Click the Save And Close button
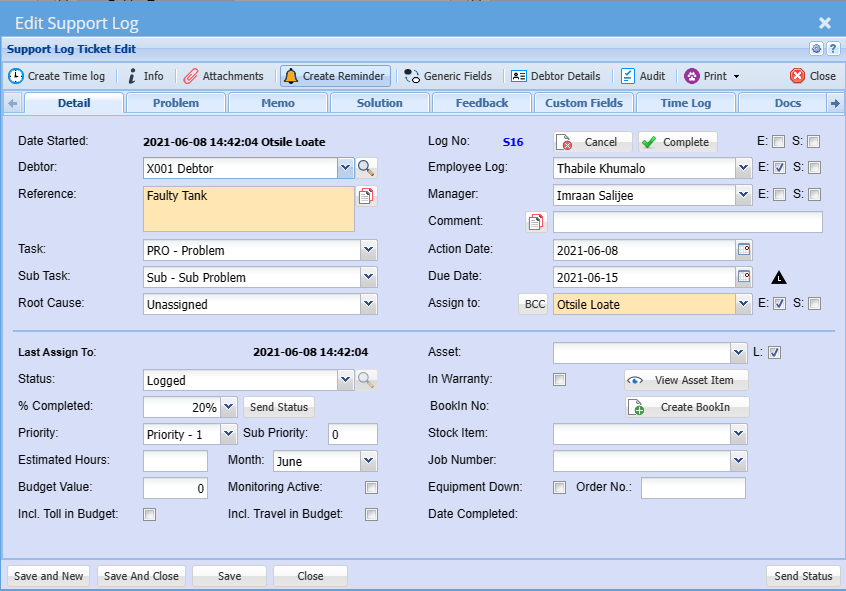Screen dimensions: 846x591 pyautogui.click(x=141, y=576)
